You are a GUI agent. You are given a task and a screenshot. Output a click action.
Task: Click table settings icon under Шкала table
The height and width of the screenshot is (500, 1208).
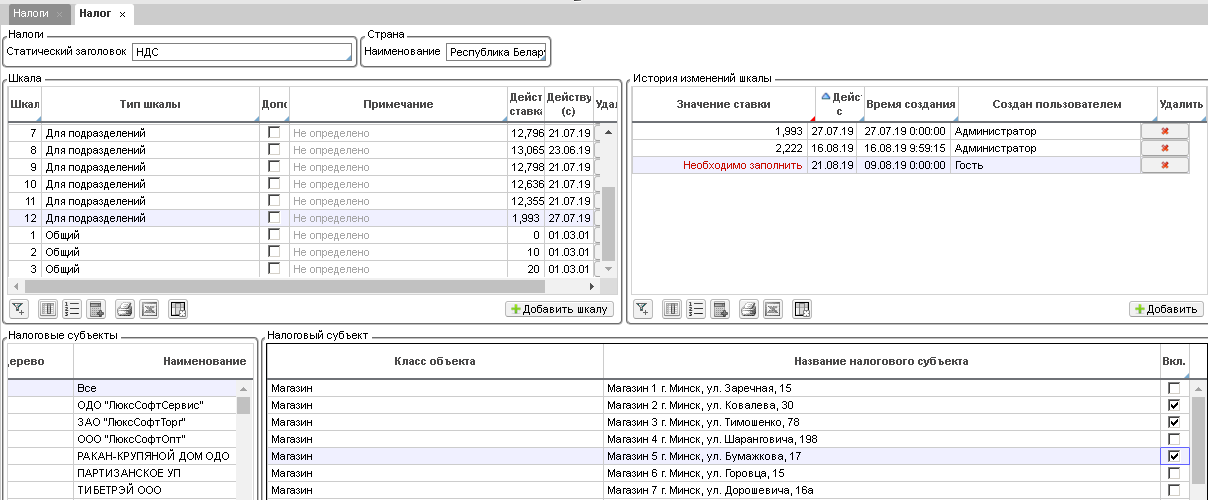[178, 309]
